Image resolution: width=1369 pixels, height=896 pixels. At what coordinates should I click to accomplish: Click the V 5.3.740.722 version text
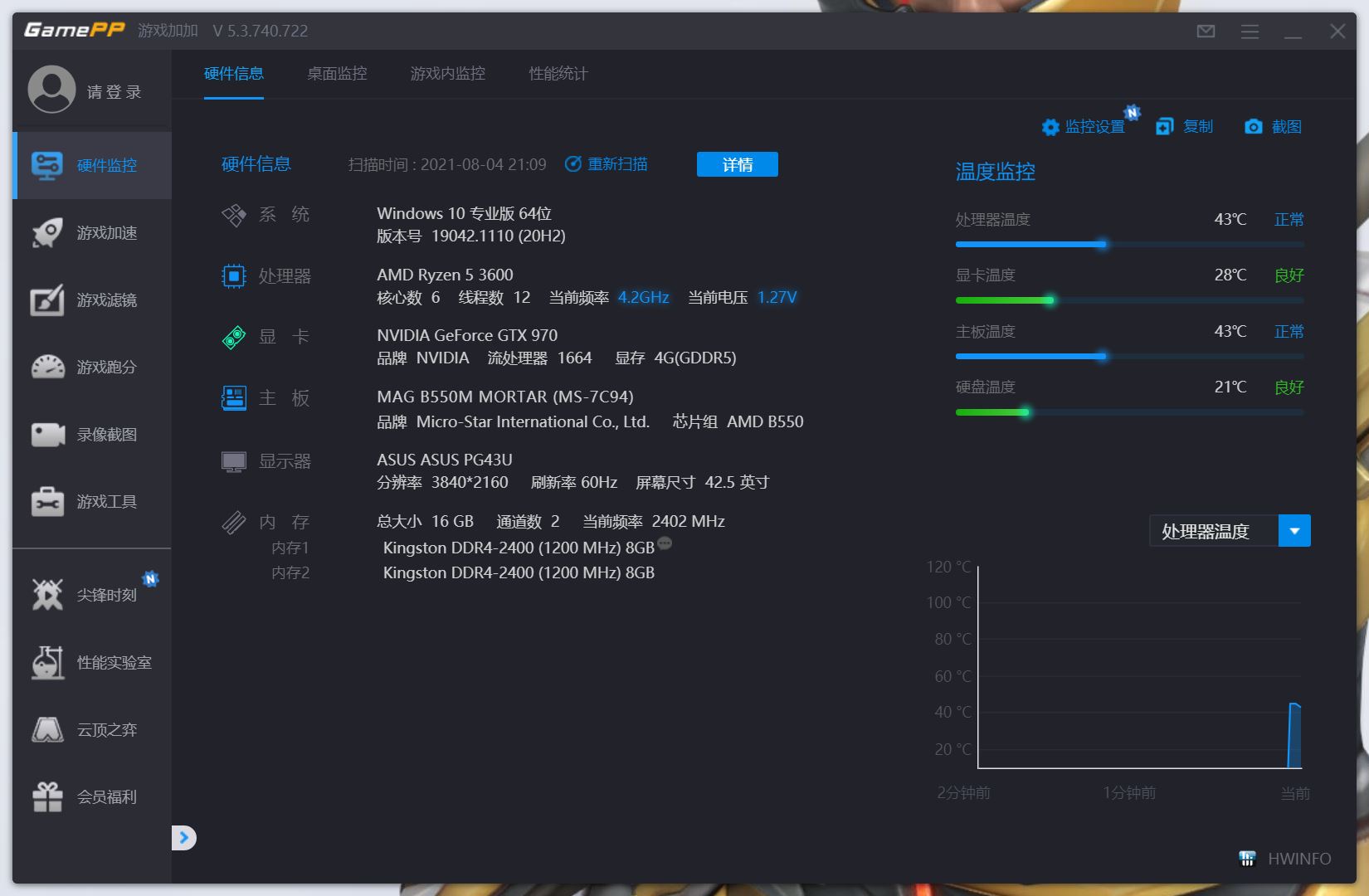point(261,31)
